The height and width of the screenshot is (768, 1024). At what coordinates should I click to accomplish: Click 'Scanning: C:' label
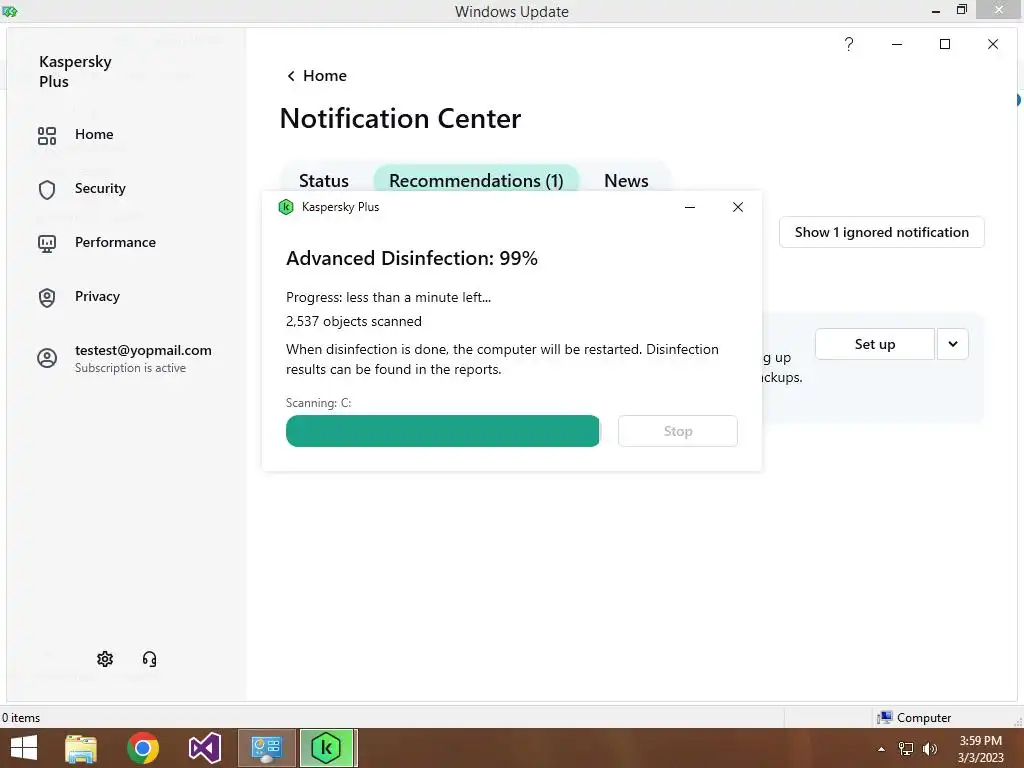click(319, 403)
